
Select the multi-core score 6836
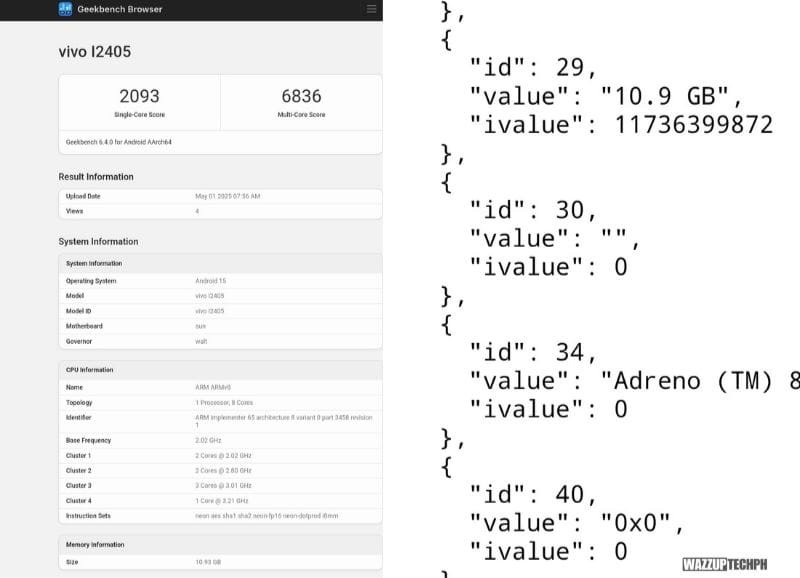point(301,97)
